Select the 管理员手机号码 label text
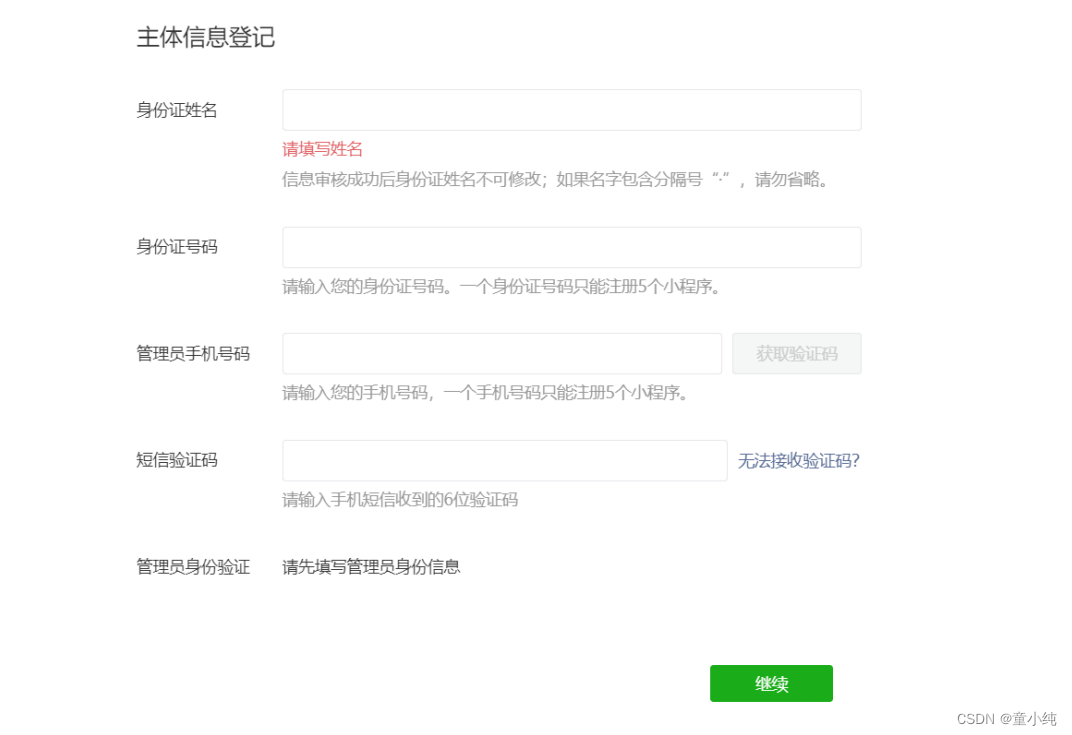 click(x=193, y=354)
